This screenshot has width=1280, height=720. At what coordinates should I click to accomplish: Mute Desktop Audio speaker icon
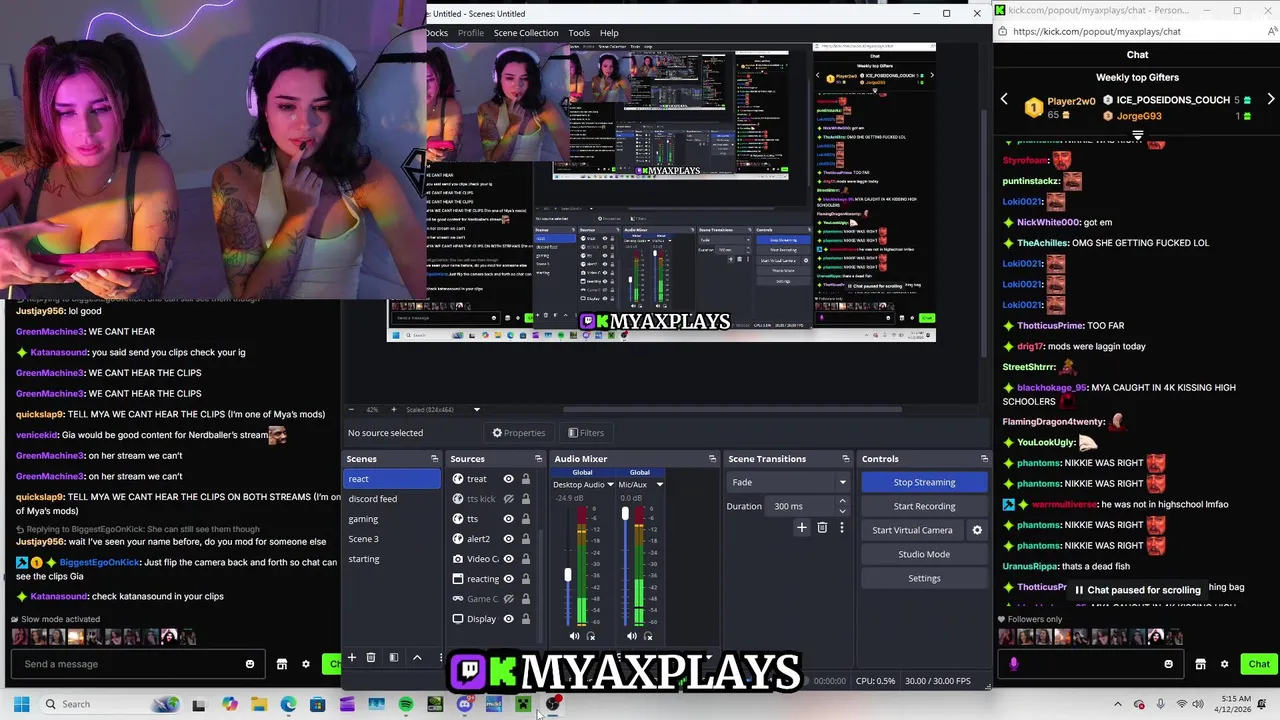click(x=574, y=636)
